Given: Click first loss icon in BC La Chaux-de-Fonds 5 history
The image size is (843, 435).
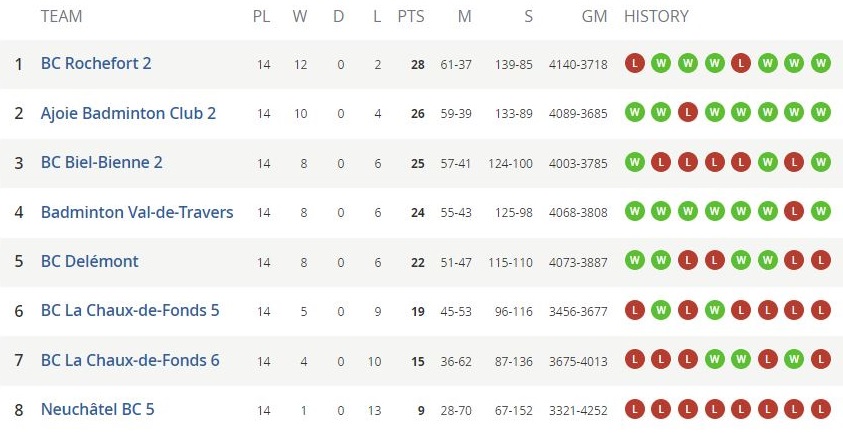Looking at the screenshot, I should pos(634,311).
